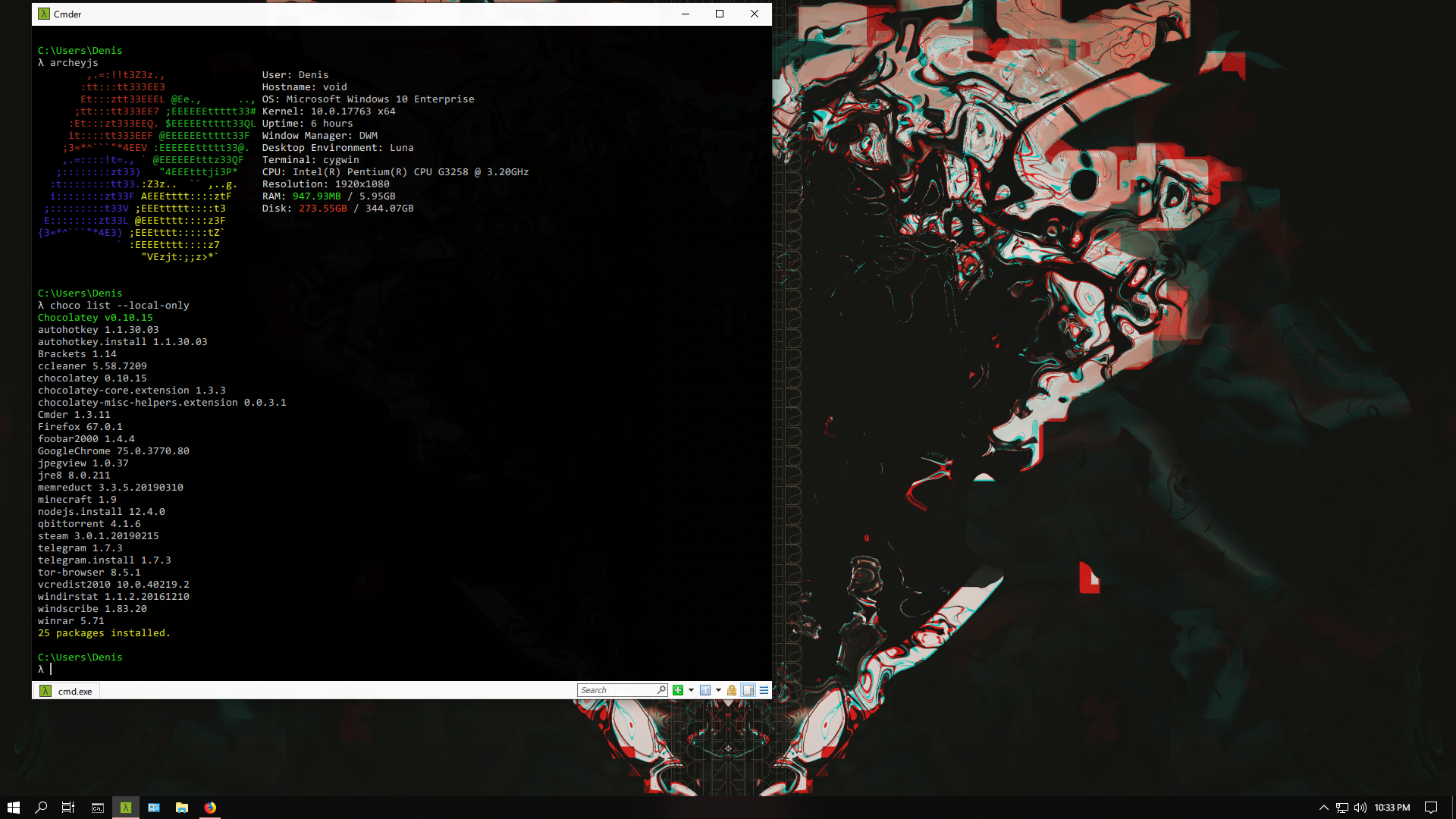Click the magnifier icon in Search box
The height and width of the screenshot is (819, 1456).
point(661,690)
